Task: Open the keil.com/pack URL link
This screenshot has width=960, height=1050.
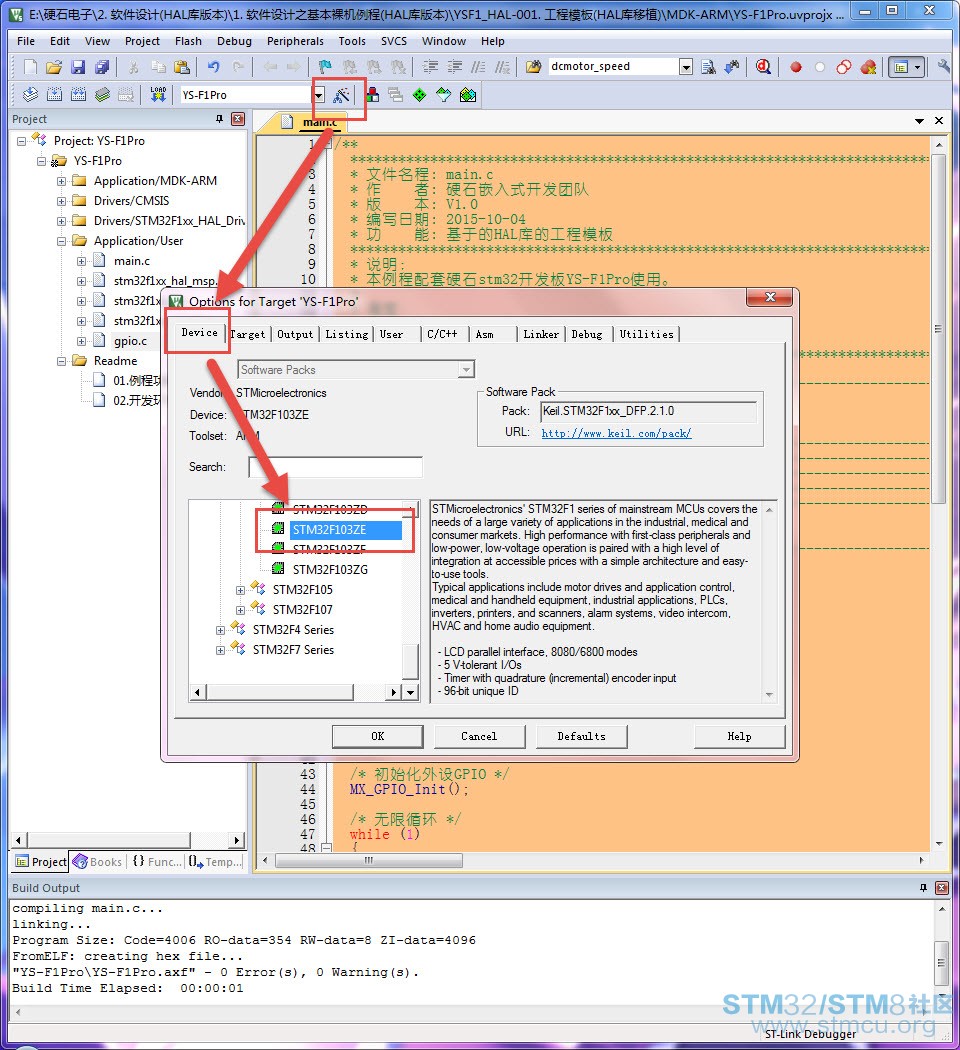Action: (x=616, y=433)
